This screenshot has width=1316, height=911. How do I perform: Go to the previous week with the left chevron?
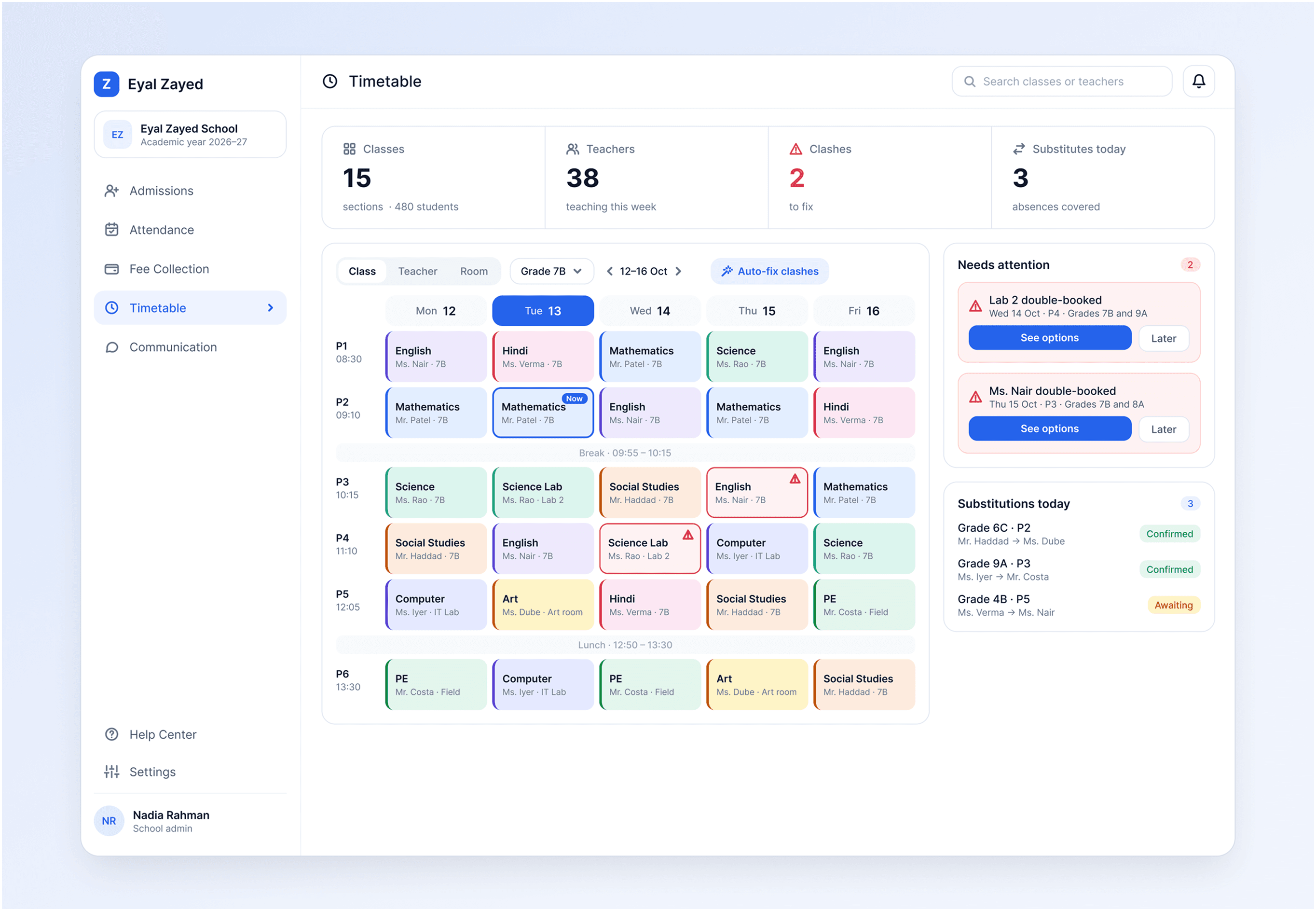tap(609, 271)
